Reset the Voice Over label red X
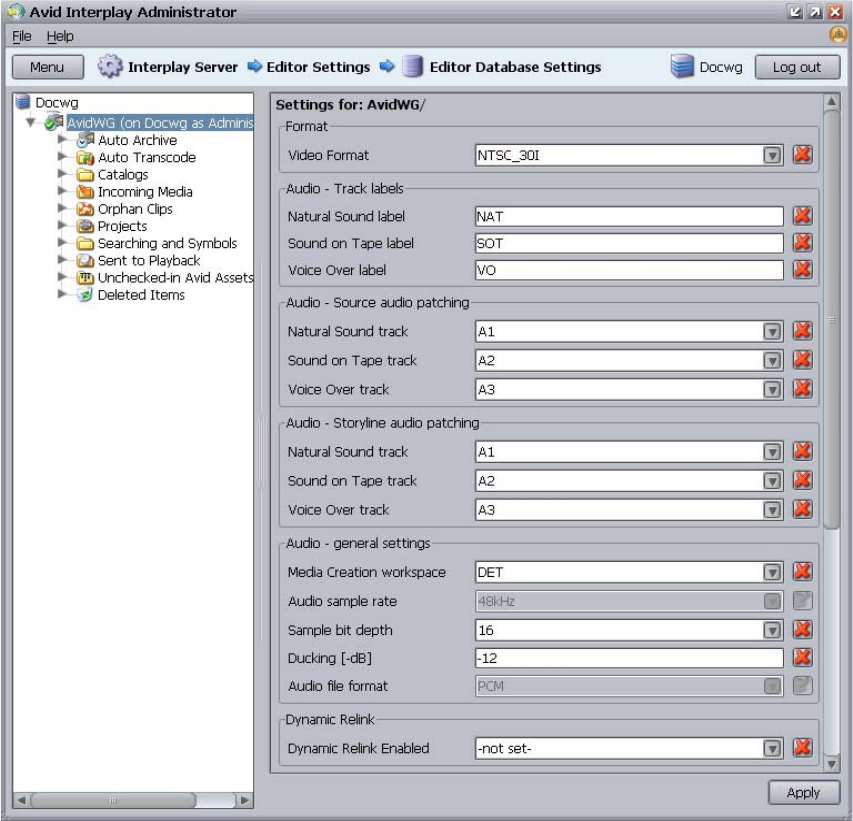 click(802, 269)
